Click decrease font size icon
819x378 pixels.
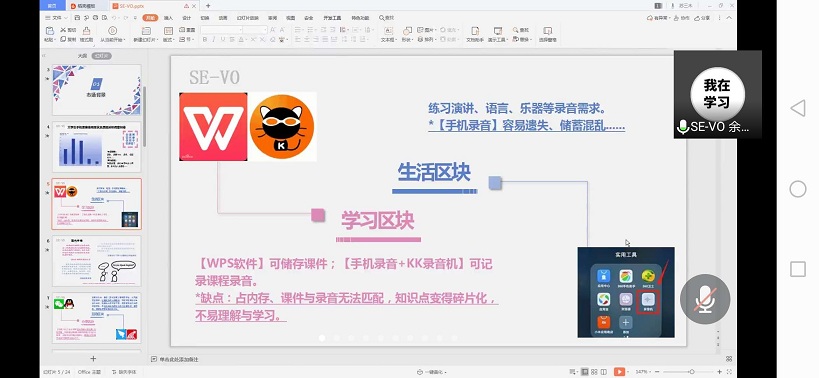(282, 30)
